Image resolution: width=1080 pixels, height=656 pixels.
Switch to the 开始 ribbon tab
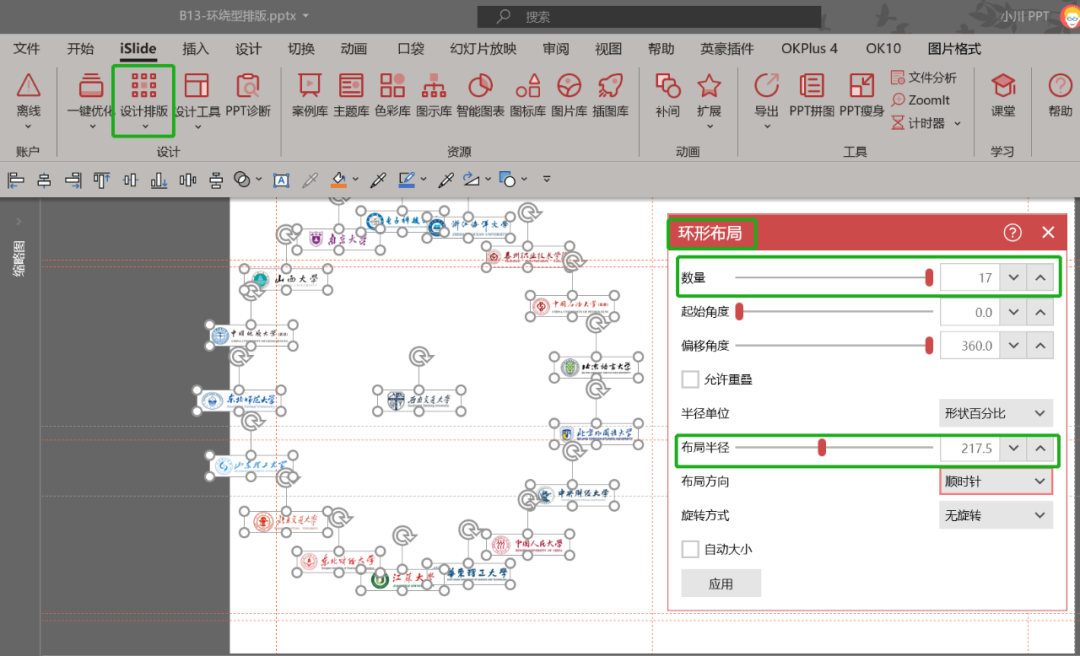(x=81, y=48)
